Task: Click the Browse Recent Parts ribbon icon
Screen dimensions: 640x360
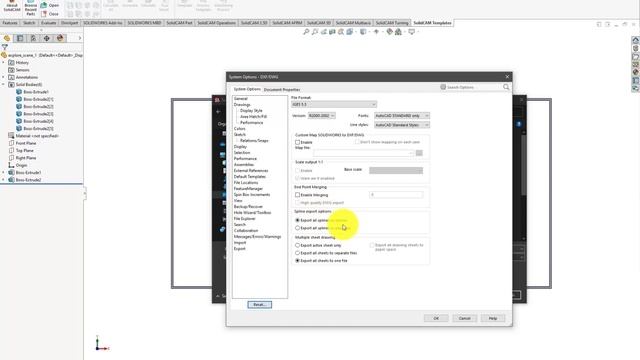Action: point(31,8)
